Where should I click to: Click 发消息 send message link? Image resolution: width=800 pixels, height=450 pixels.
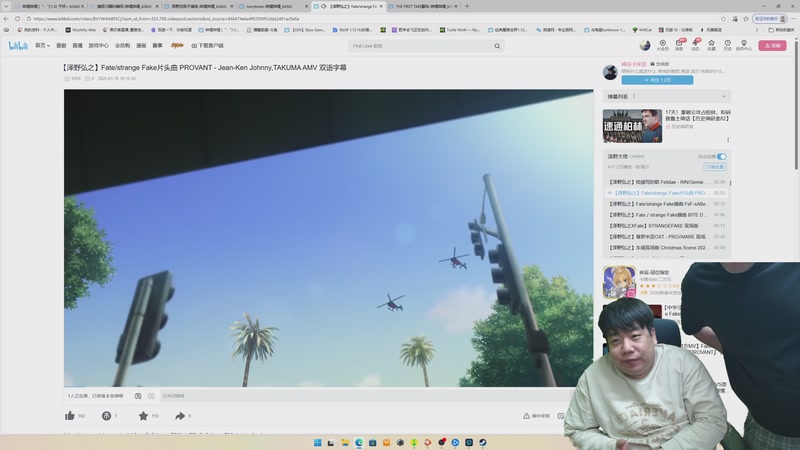[x=660, y=64]
